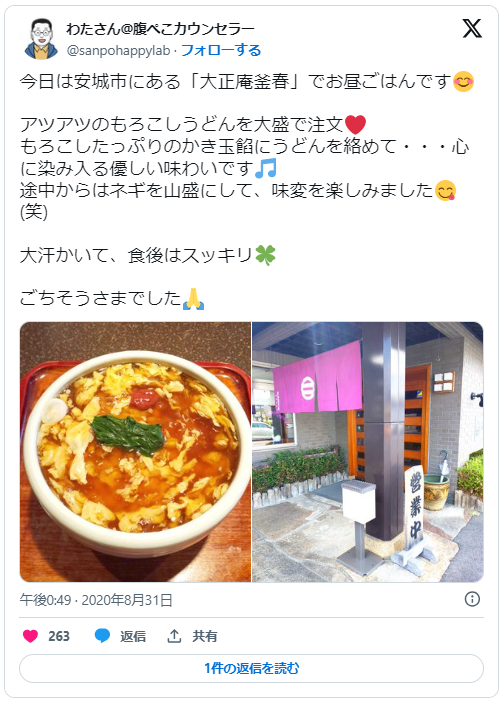Image resolution: width=504 pixels, height=706 pixels.
Task: Click the 返信 reply label
Action: [x=133, y=636]
